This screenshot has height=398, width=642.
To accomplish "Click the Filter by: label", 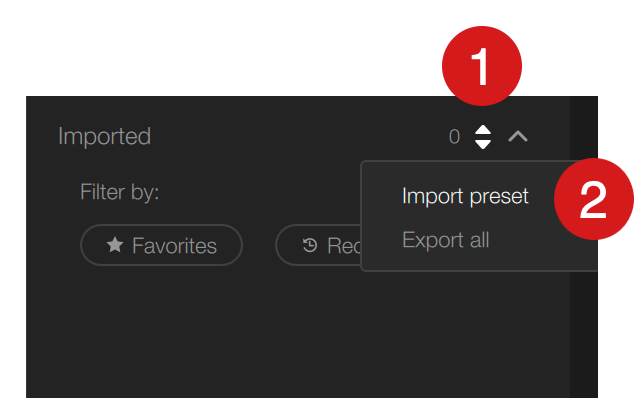I will (120, 192).
